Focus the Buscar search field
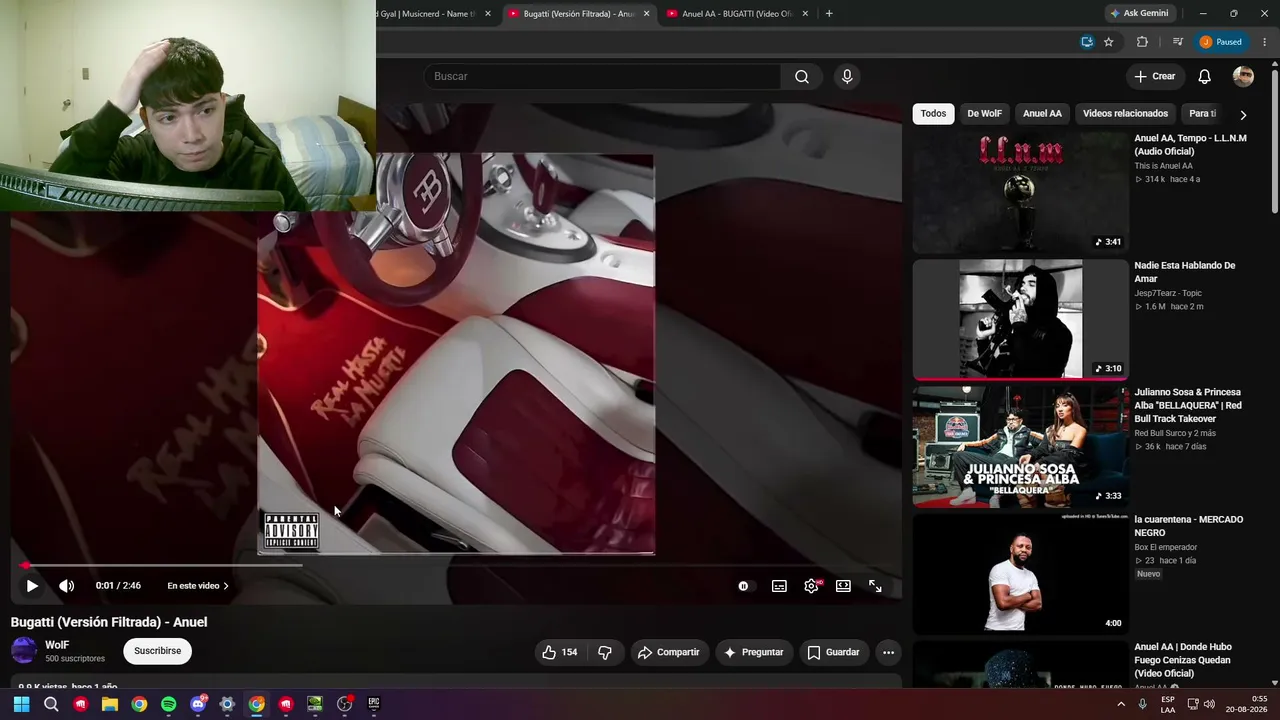Viewport: 1280px width, 720px height. click(602, 76)
